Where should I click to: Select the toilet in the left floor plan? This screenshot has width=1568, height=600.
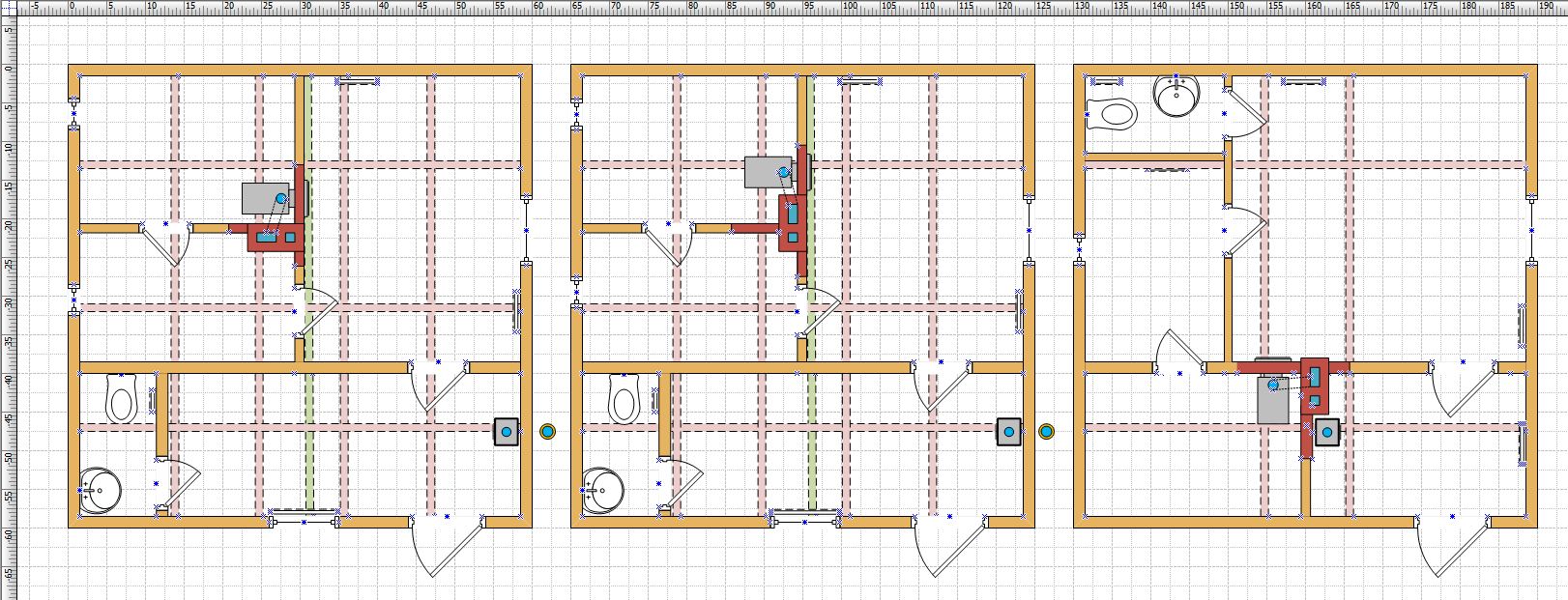point(122,398)
